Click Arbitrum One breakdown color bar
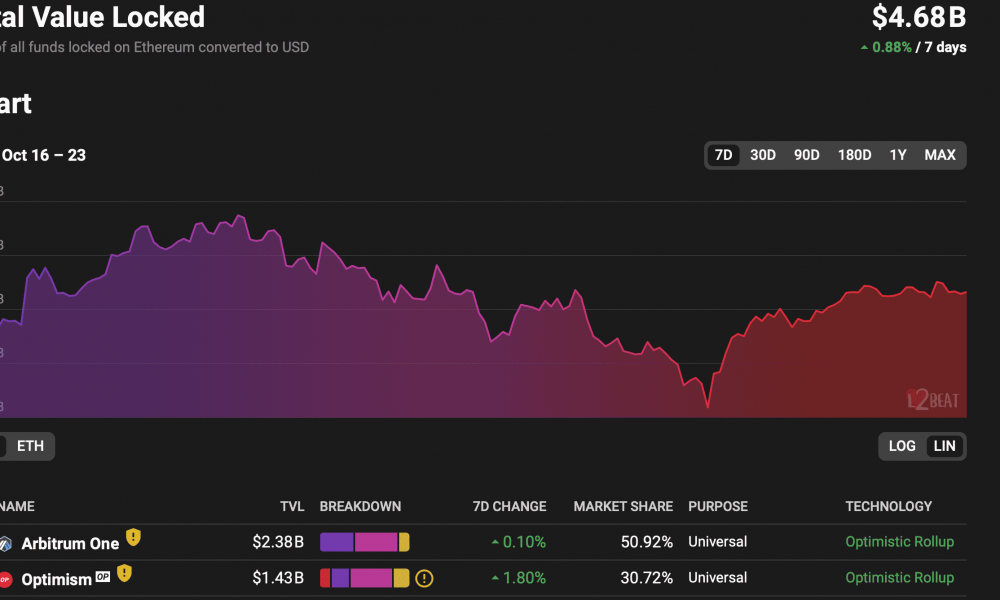The height and width of the screenshot is (600, 1000). click(365, 542)
